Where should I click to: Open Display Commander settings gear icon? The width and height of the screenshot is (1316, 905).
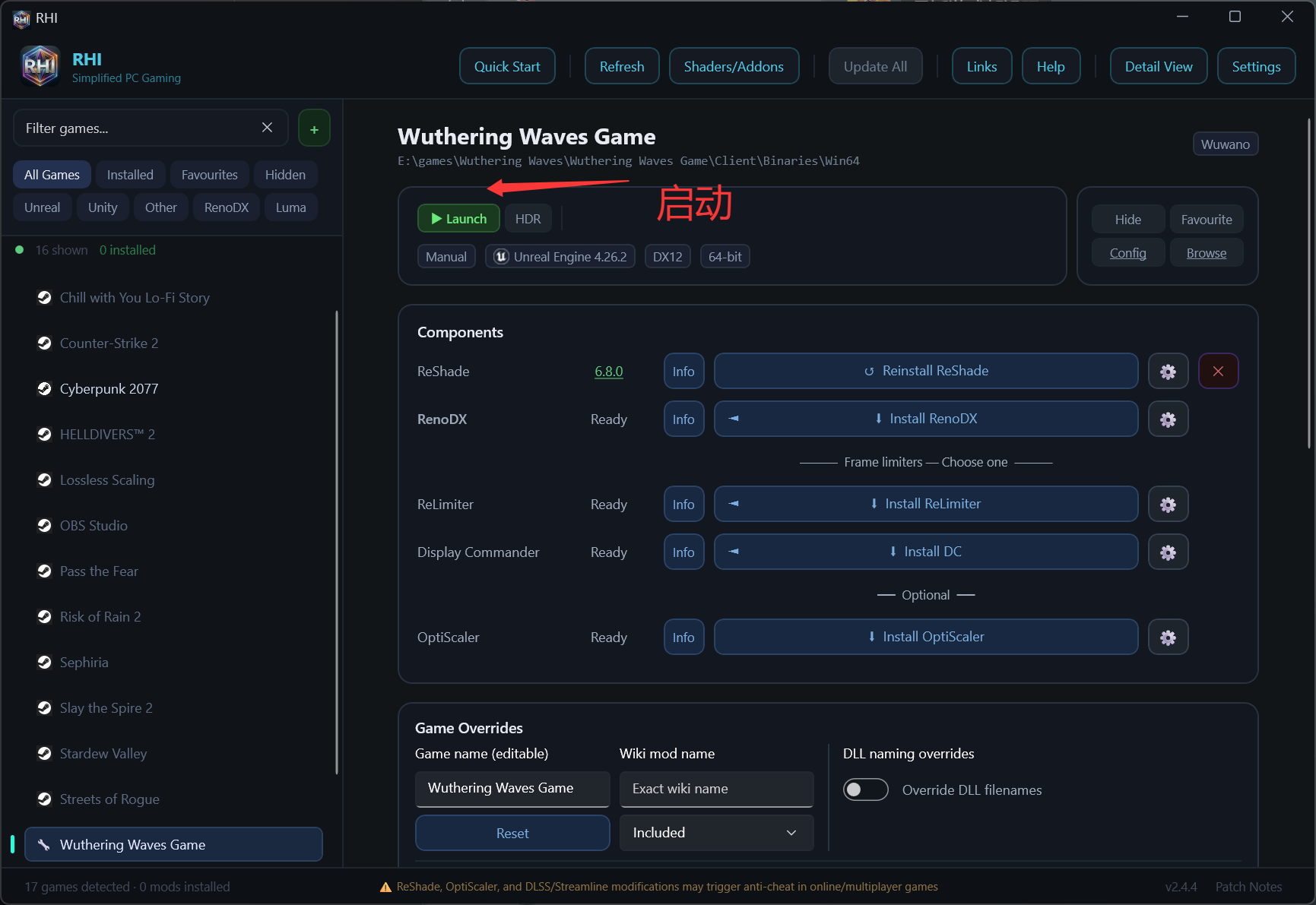1168,552
